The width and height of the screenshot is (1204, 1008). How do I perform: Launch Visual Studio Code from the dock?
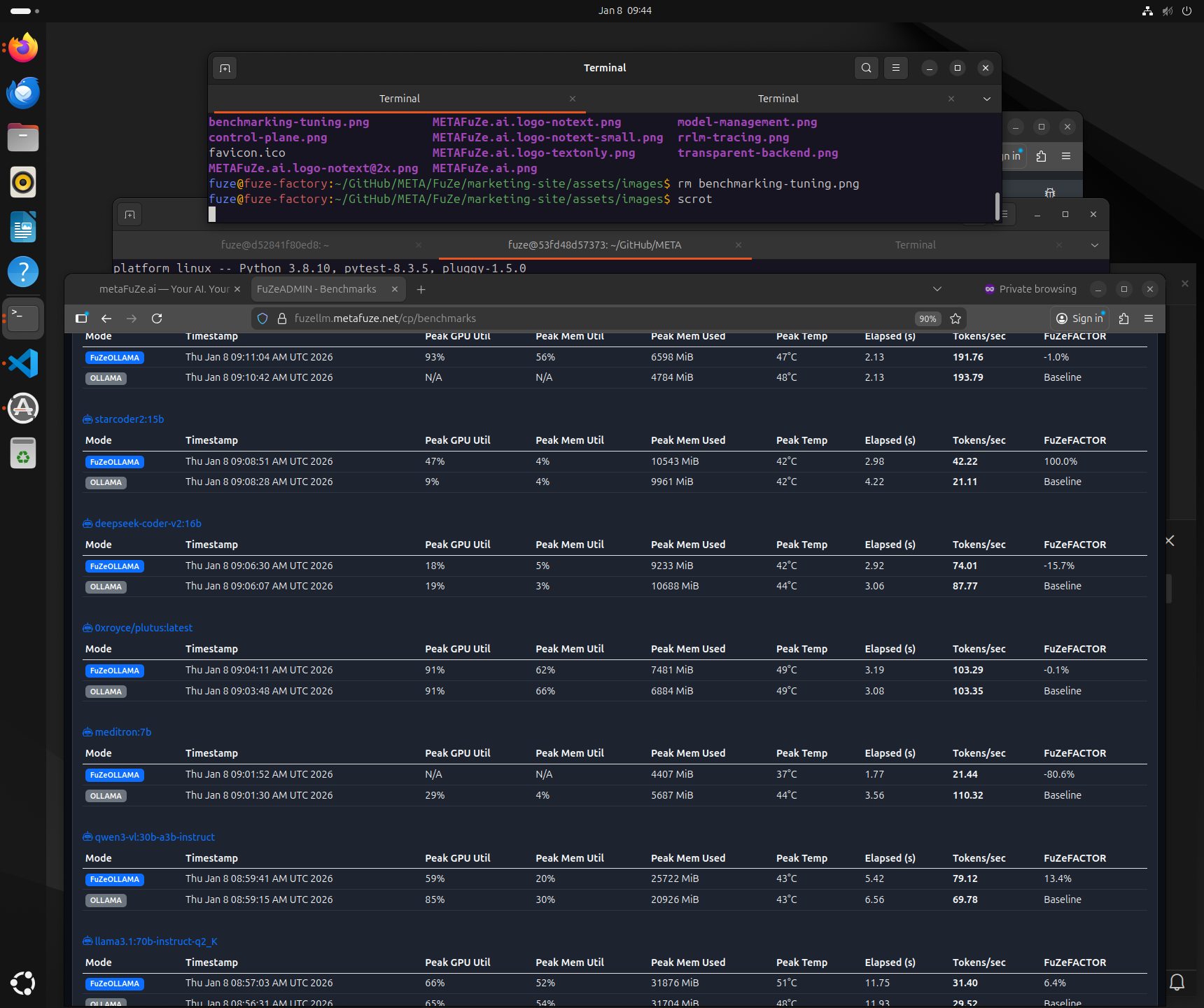click(x=23, y=363)
